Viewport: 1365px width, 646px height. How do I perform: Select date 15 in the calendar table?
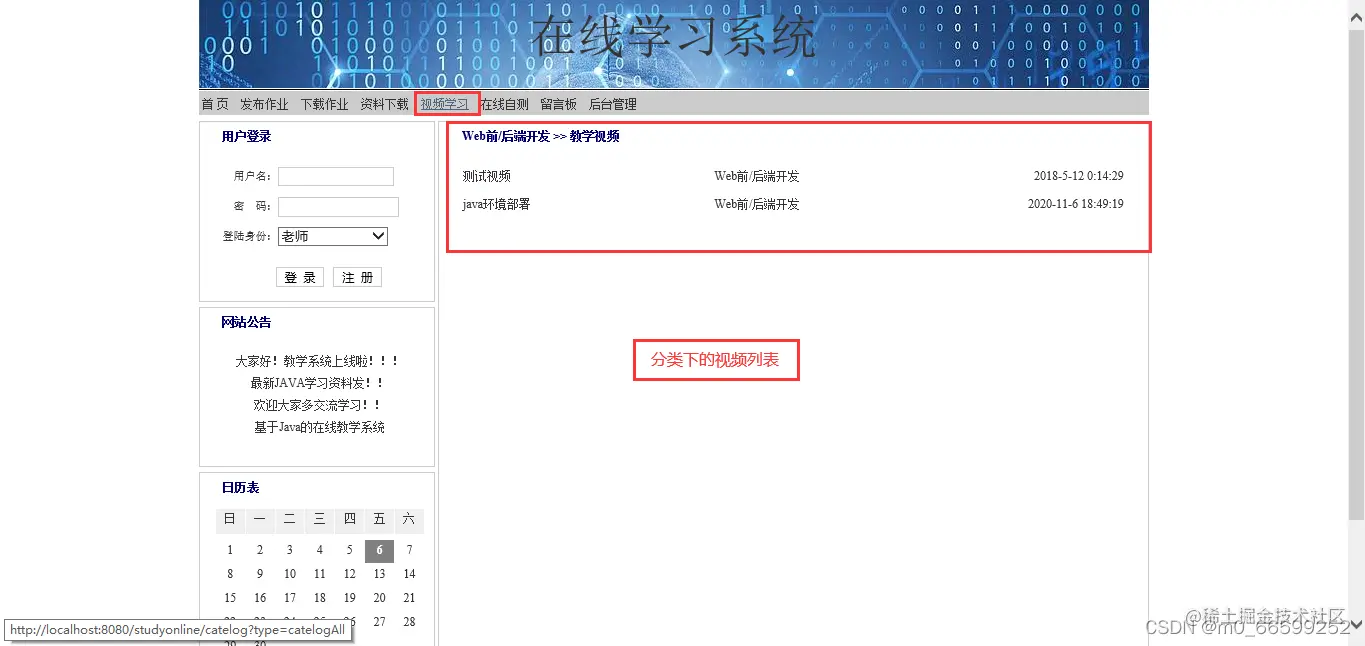[230, 597]
